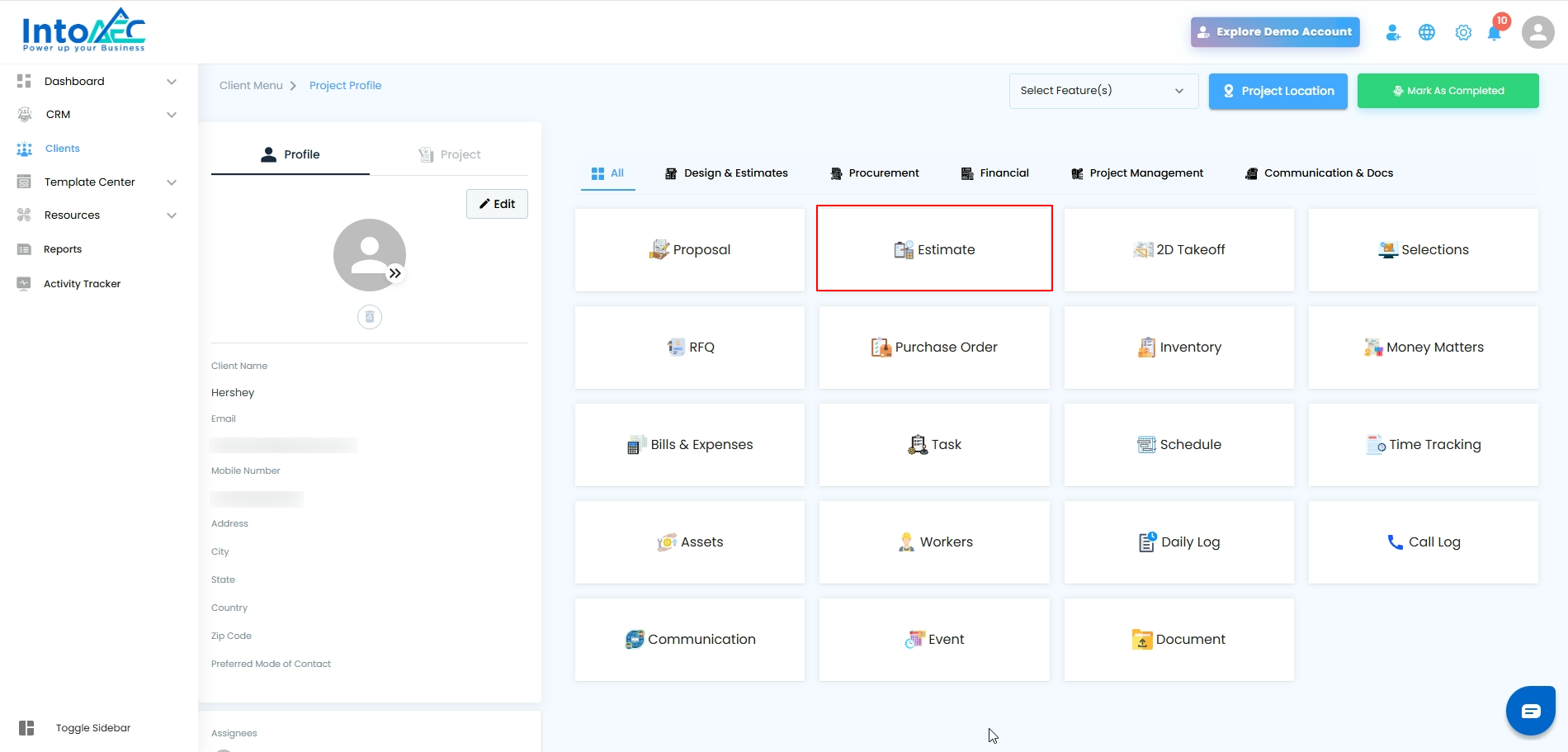Open the RFQ card
1568x752 pixels.
(690, 347)
